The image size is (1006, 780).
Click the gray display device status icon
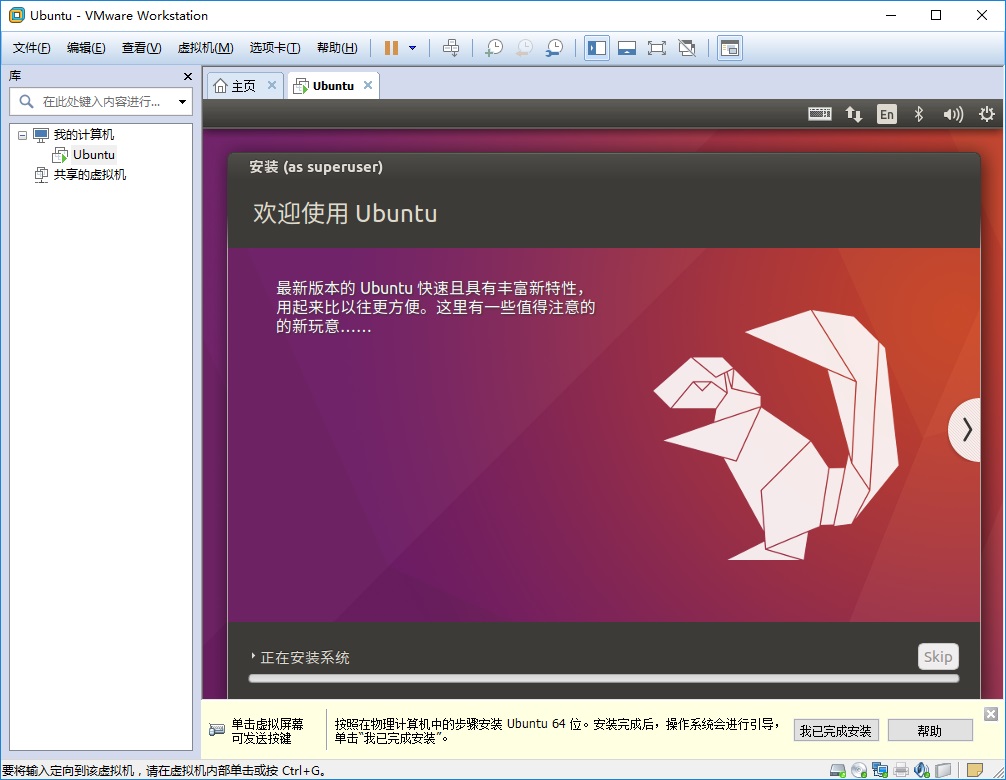point(943,770)
